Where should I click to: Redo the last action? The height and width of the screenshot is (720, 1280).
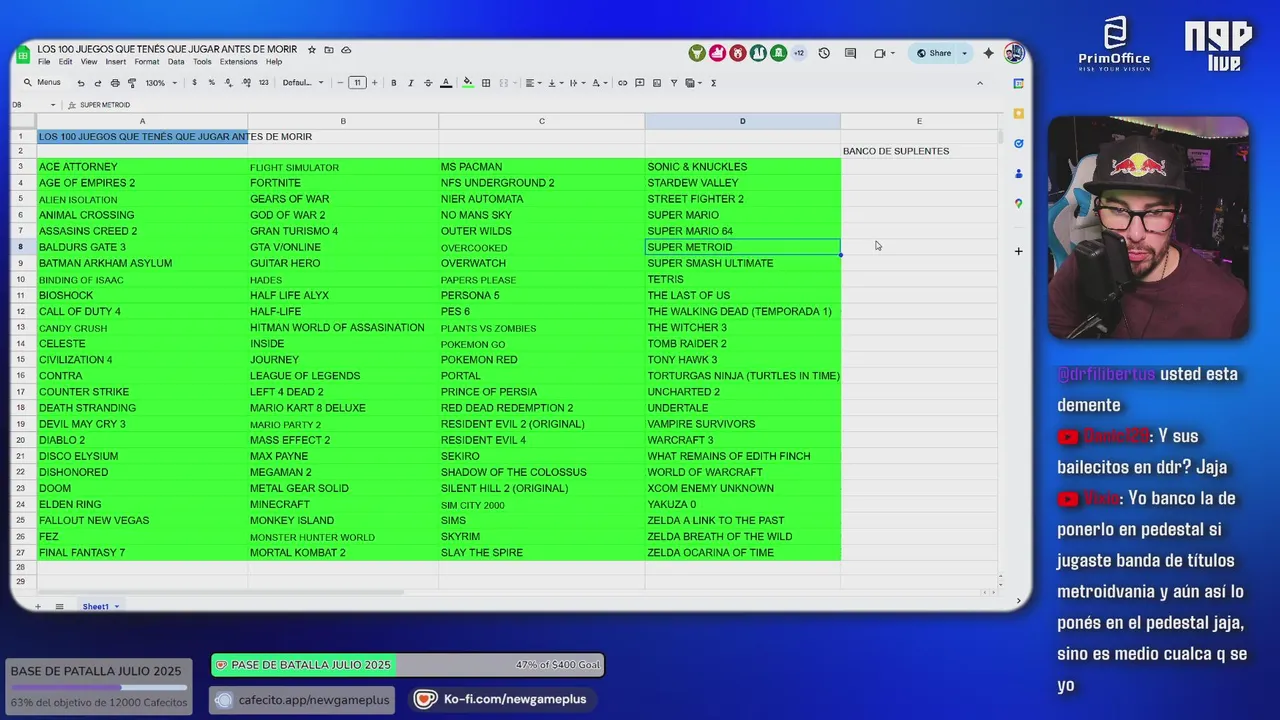point(97,83)
